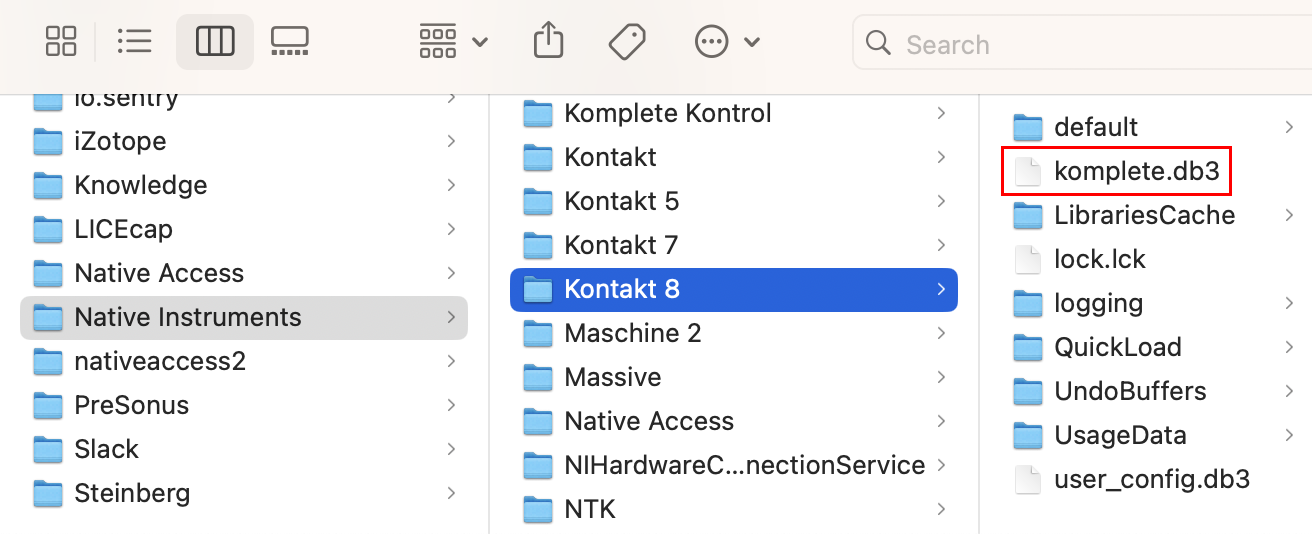
Task: Select the komplete.db3 file
Action: tap(1136, 171)
